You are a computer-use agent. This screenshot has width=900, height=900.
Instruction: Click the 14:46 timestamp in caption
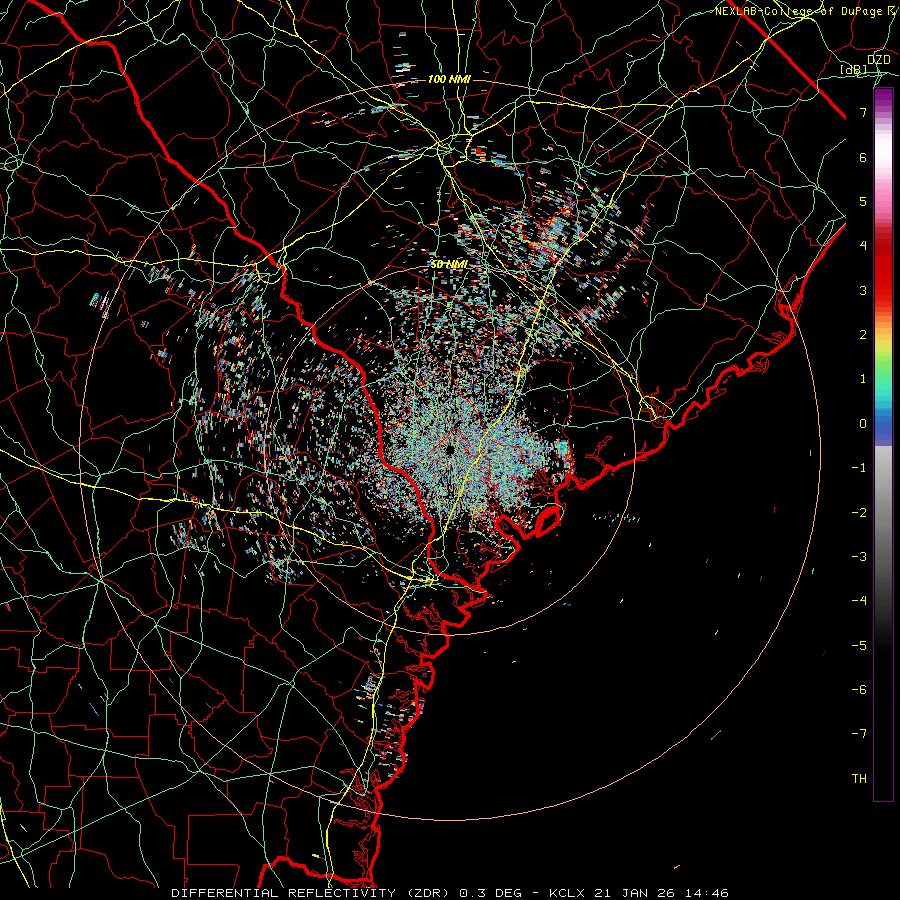click(706, 893)
